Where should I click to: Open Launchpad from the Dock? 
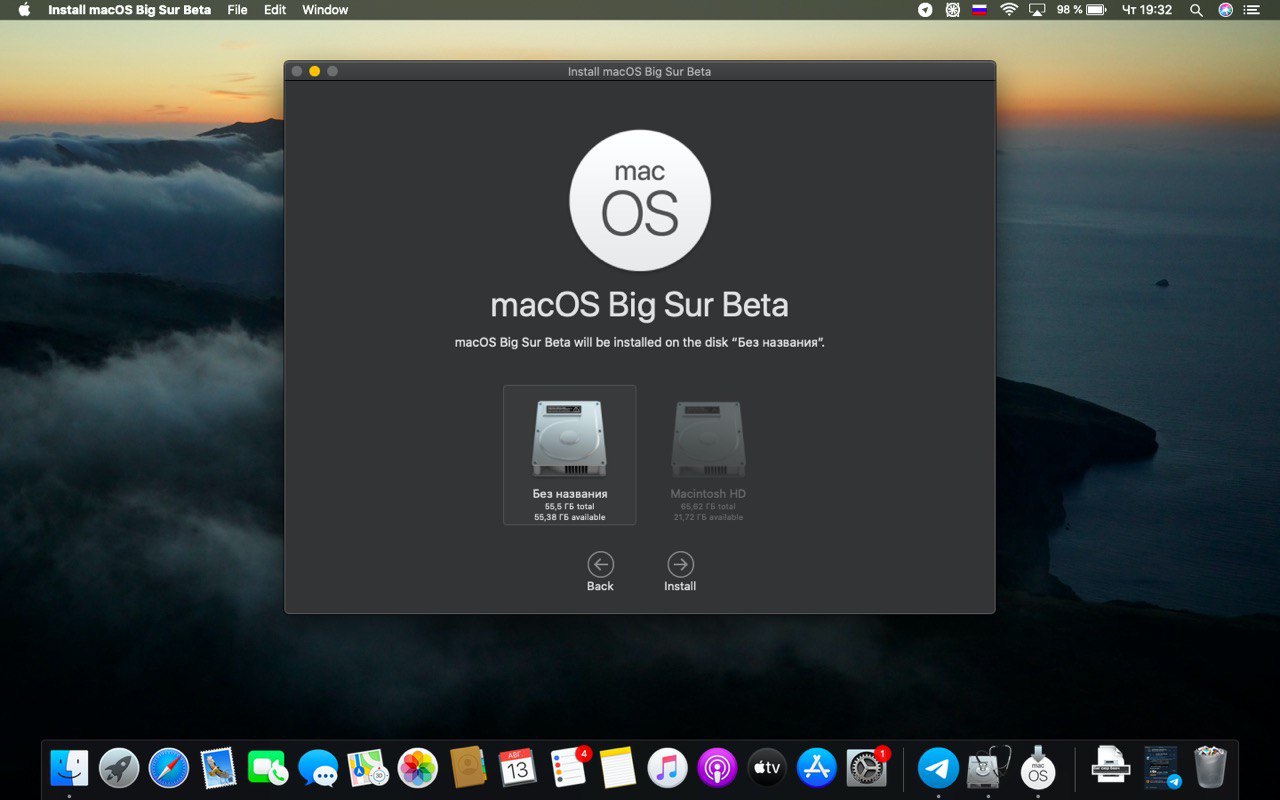pos(119,768)
